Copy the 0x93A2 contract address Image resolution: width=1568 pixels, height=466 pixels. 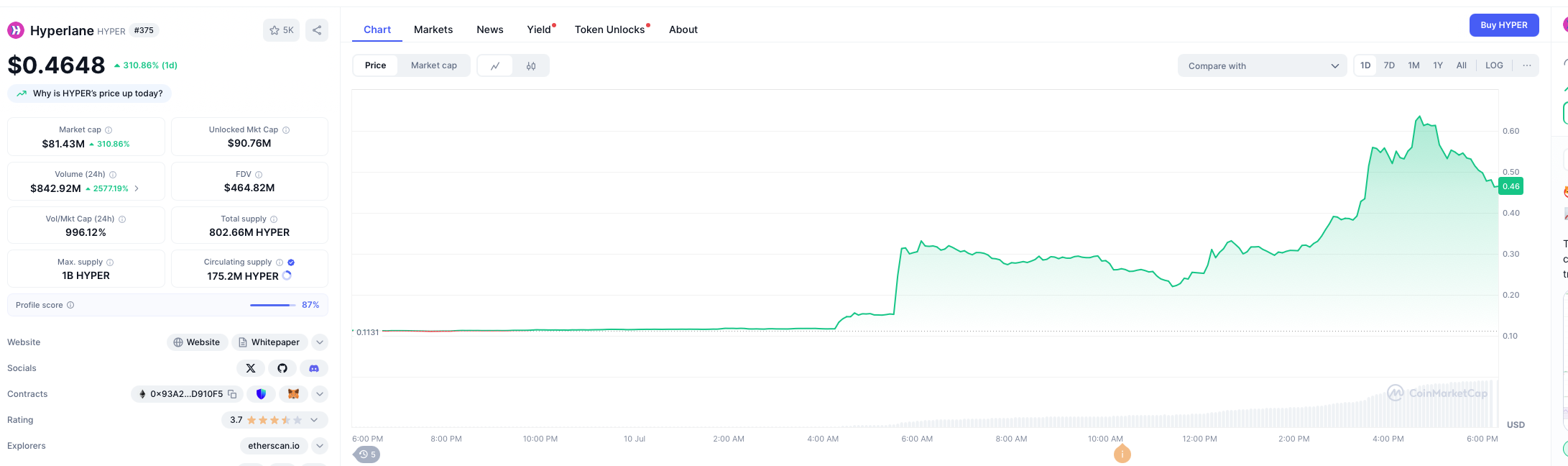[232, 394]
